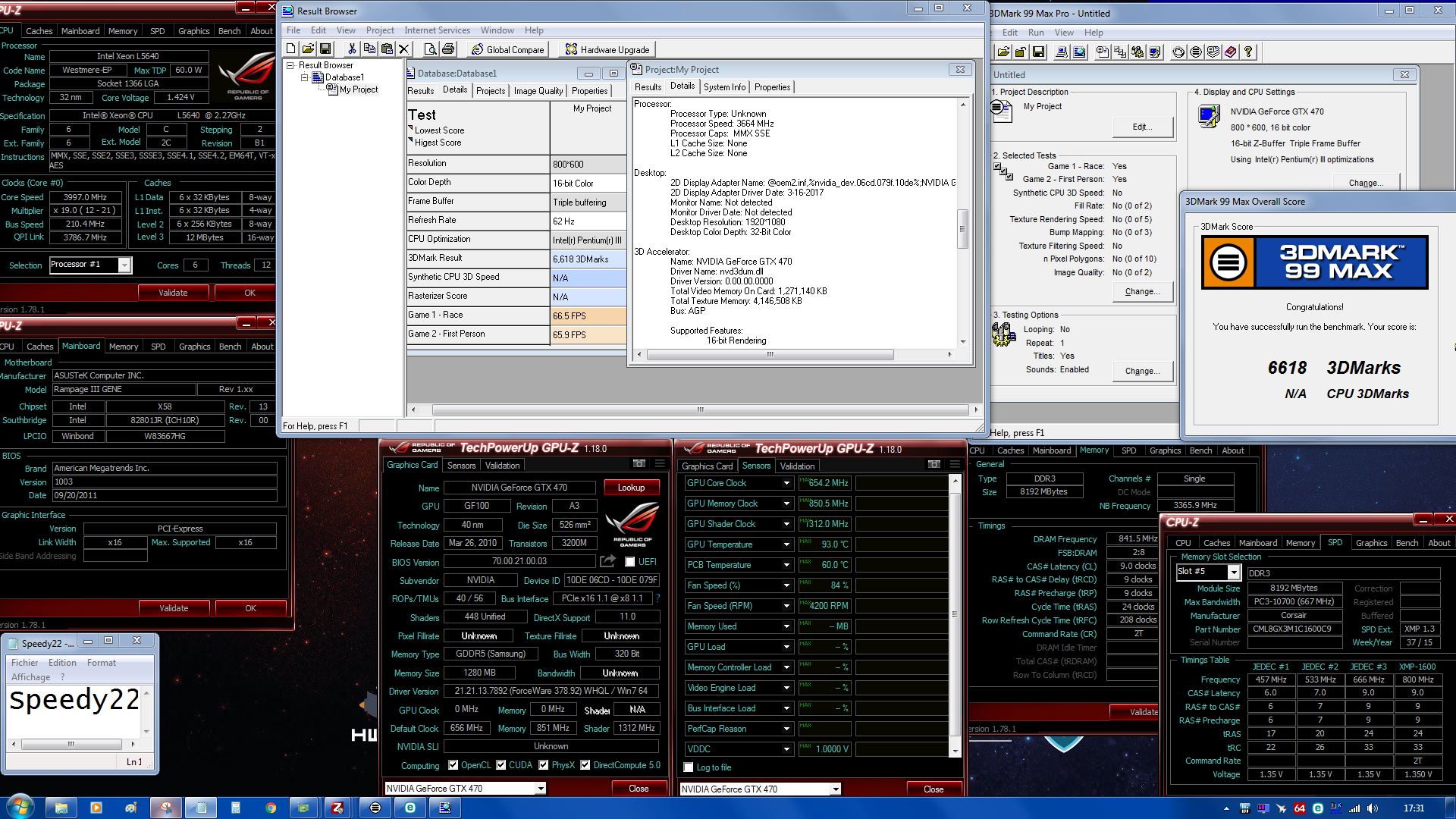
Task: Click the Open folder icon in Result Browser toolbar
Action: tap(308, 49)
